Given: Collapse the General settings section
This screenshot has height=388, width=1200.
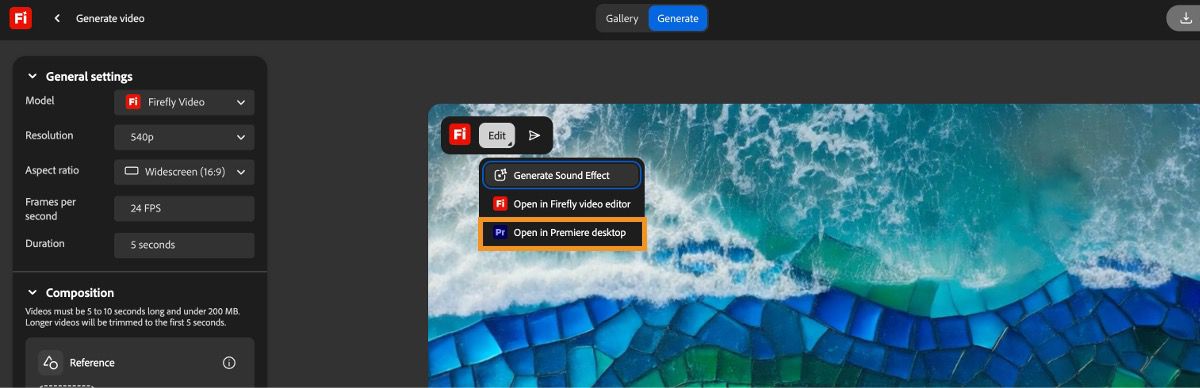Looking at the screenshot, I should [32, 76].
